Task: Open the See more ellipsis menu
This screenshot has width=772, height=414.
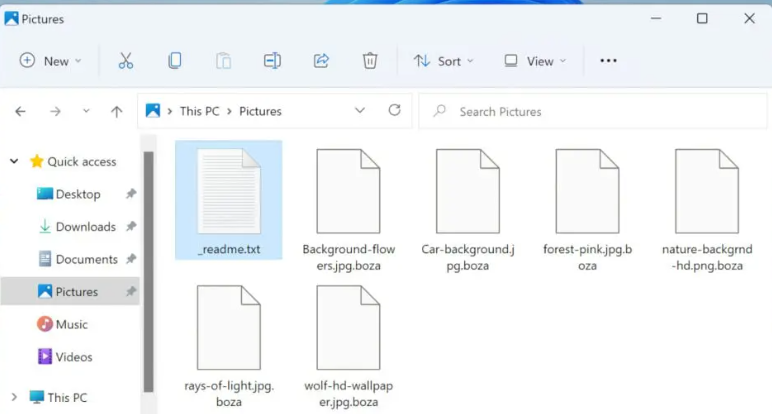Action: click(x=608, y=61)
